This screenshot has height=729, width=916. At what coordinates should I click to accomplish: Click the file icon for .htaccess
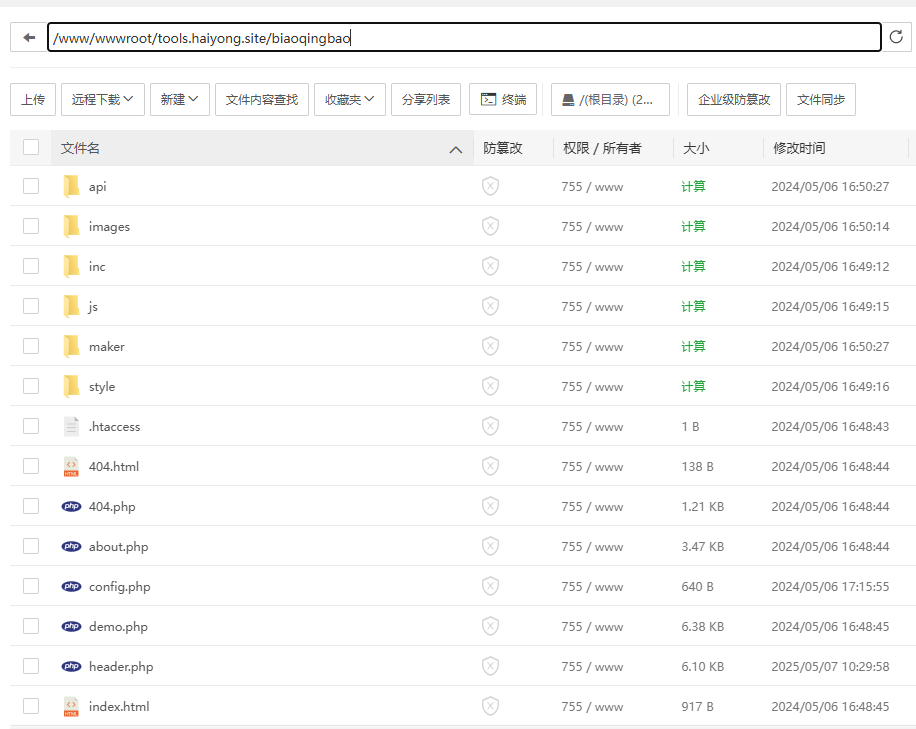tap(71, 426)
